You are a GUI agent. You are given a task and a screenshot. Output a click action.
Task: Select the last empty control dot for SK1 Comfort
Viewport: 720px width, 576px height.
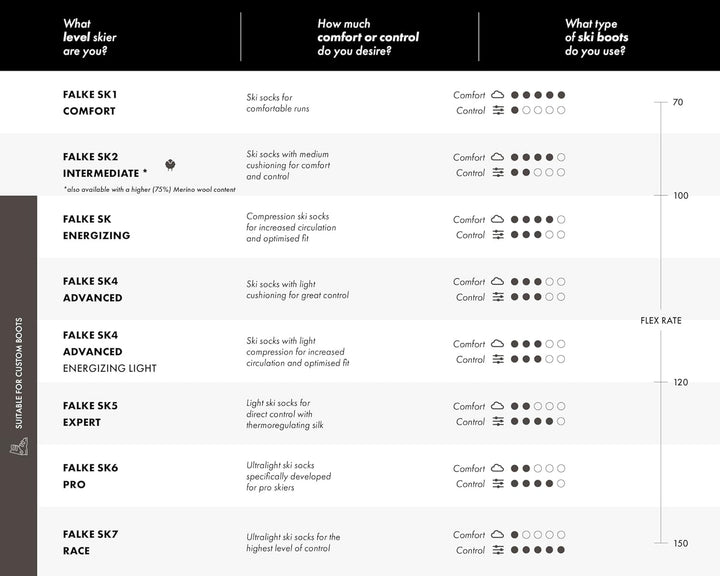point(561,110)
